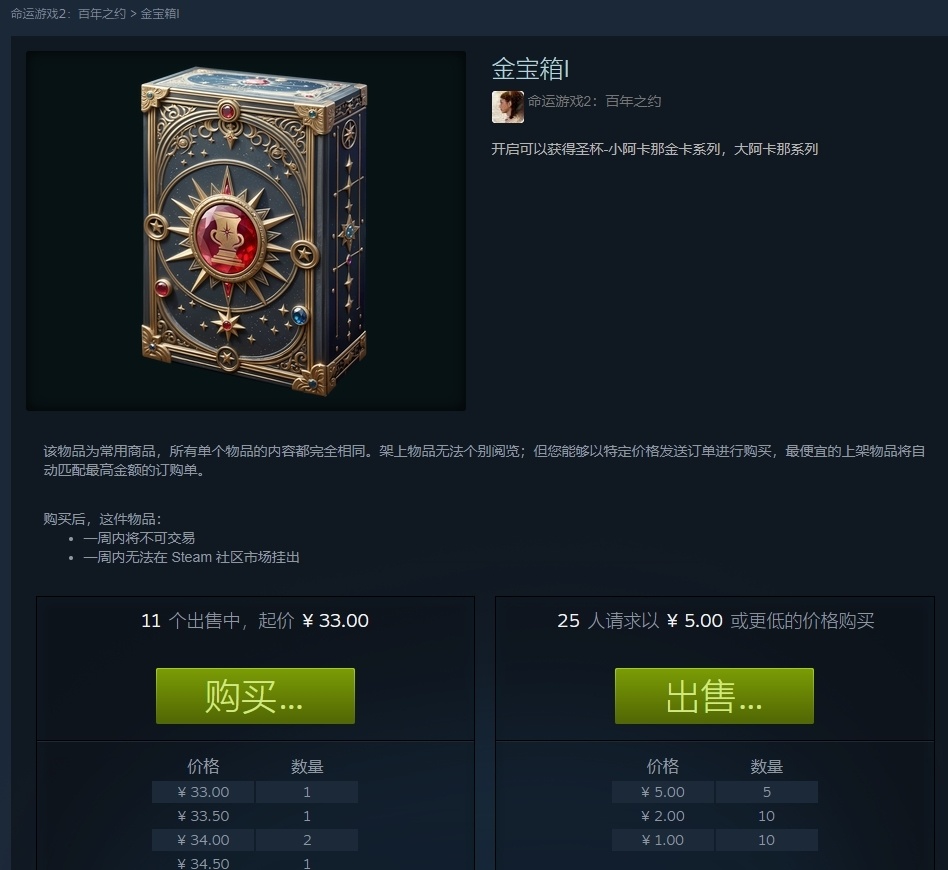Click the sell listings 数量 column header
Viewport: 948px width, 870px height.
point(307,767)
